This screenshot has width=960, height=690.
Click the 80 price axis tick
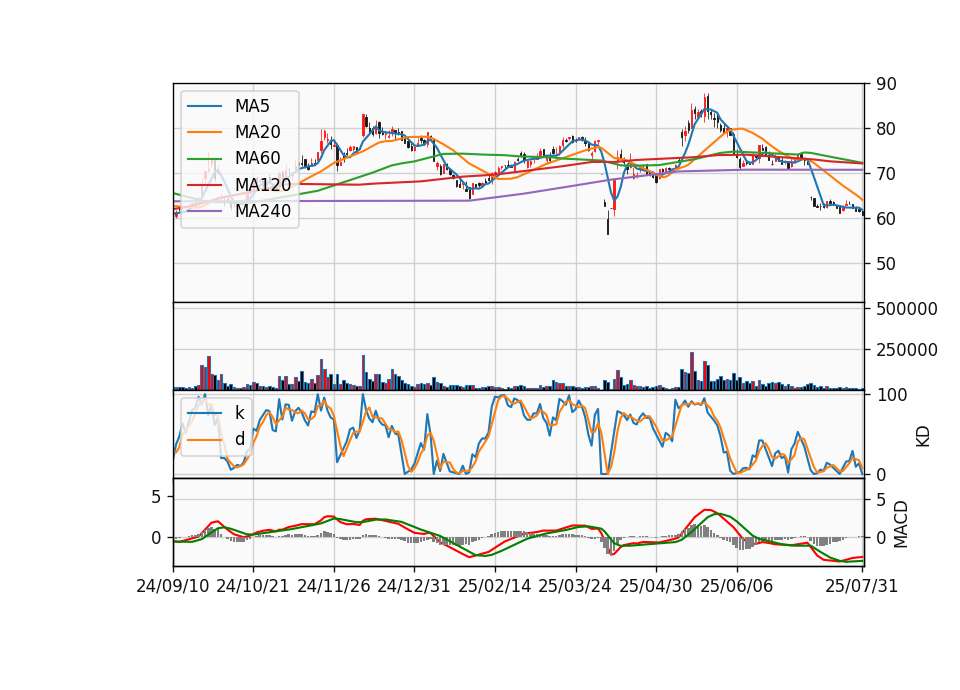[x=886, y=129]
